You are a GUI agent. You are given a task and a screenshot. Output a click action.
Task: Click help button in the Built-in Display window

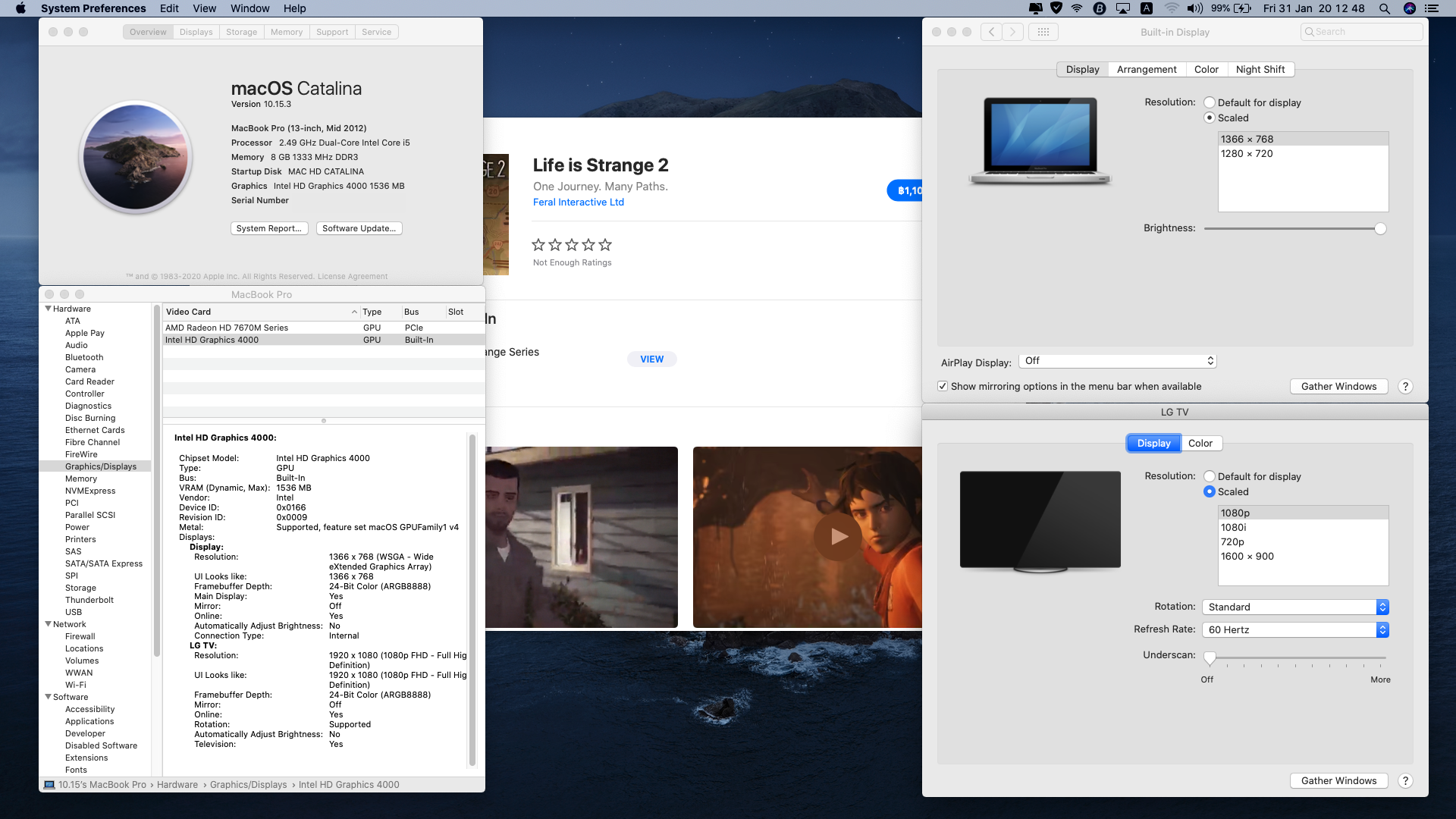[1405, 387]
